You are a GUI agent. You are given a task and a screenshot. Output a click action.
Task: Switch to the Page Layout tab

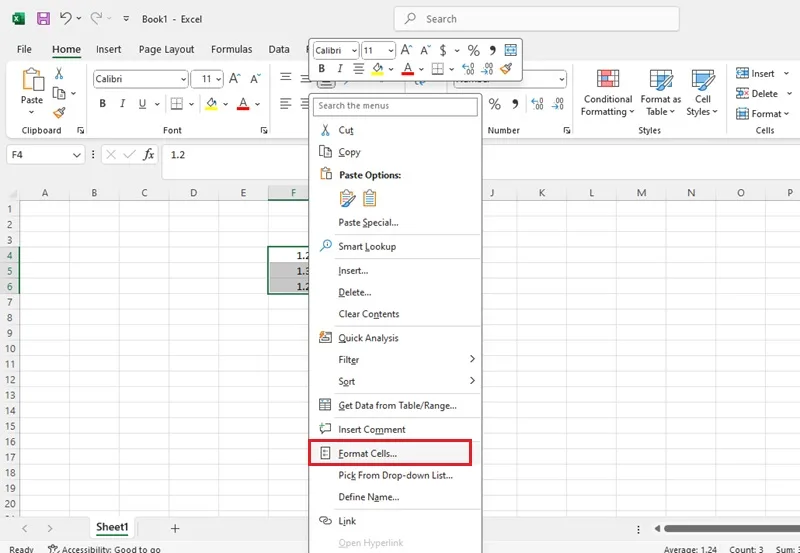click(166, 49)
